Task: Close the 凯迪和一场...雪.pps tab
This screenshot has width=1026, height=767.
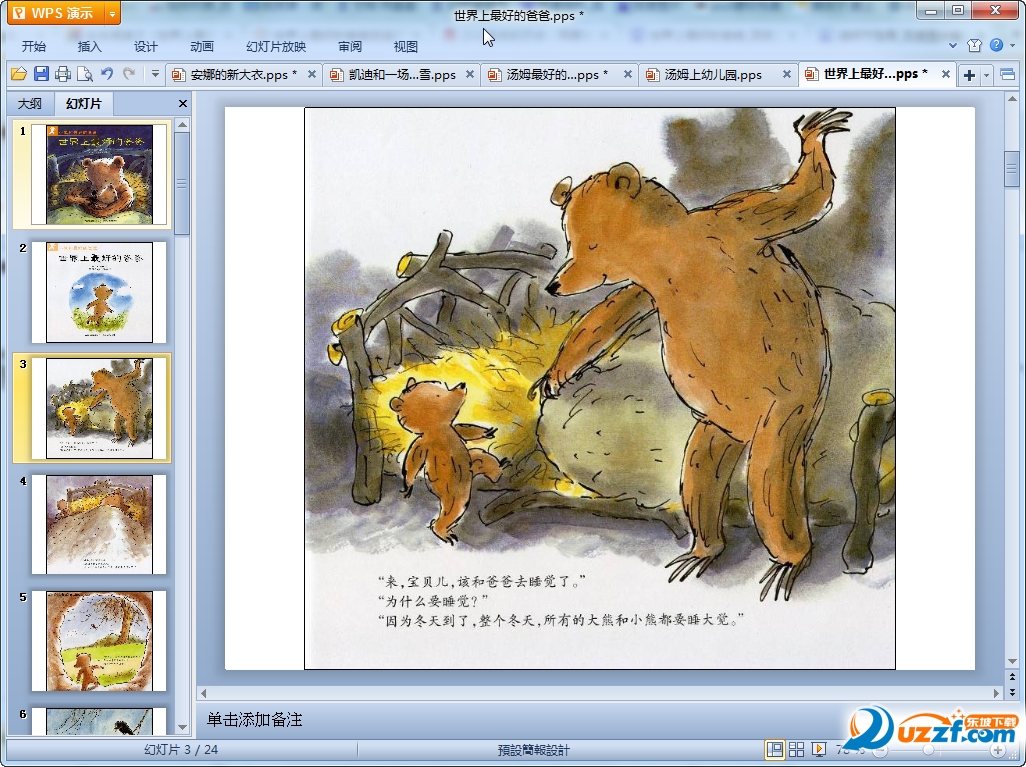Action: pyautogui.click(x=470, y=75)
